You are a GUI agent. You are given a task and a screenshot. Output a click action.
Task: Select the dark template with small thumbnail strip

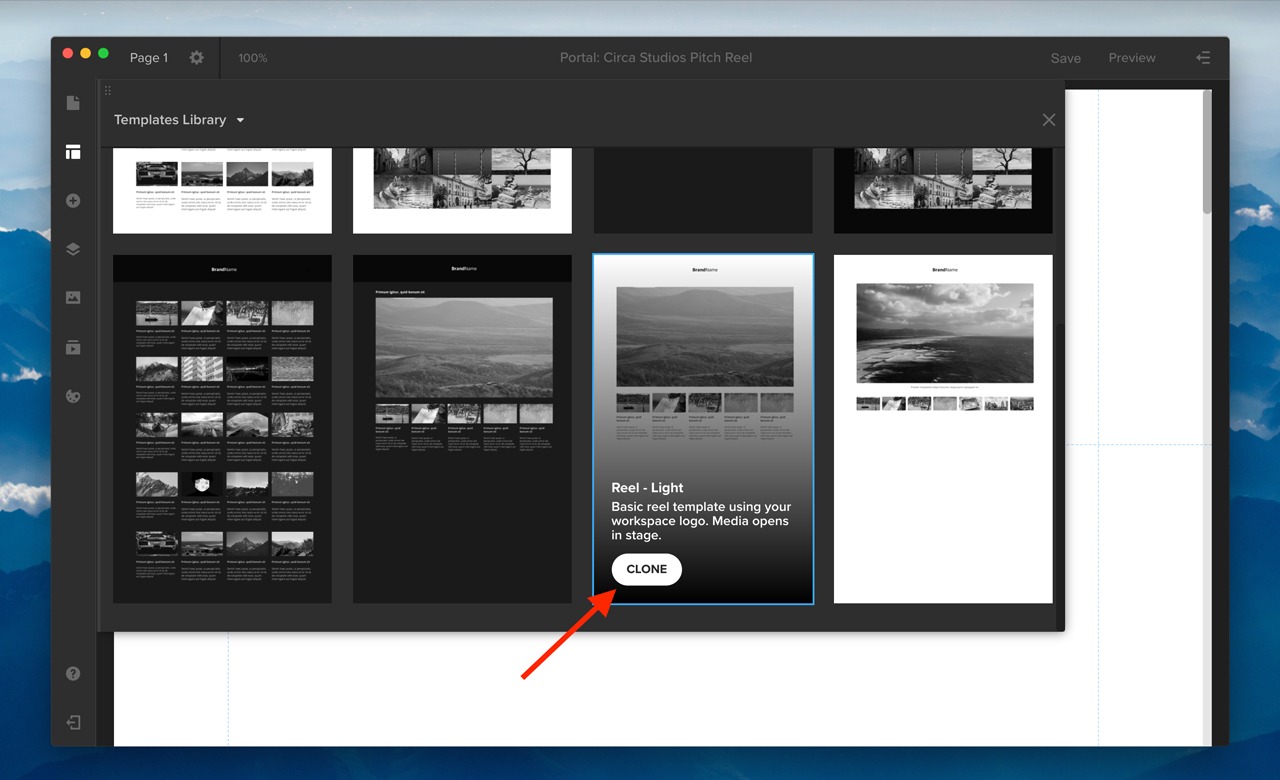462,429
